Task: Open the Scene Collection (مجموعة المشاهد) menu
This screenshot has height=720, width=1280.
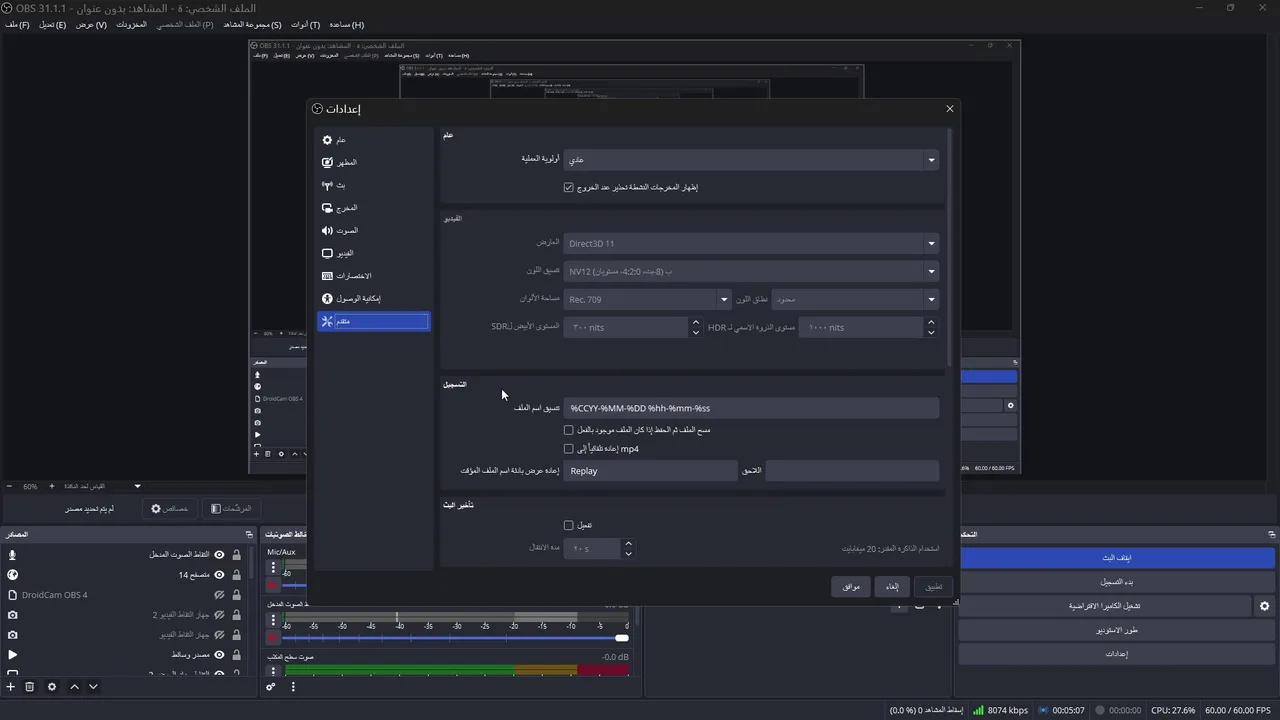Action: [x=252, y=25]
